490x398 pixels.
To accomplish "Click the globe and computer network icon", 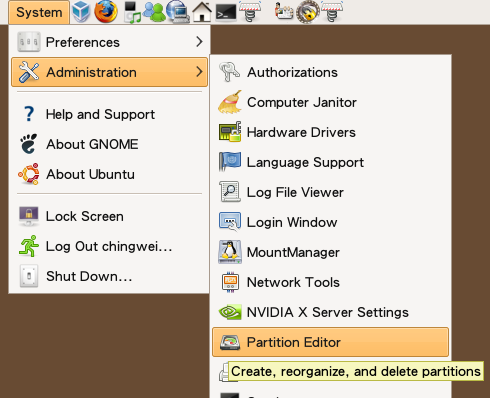I will coord(177,12).
